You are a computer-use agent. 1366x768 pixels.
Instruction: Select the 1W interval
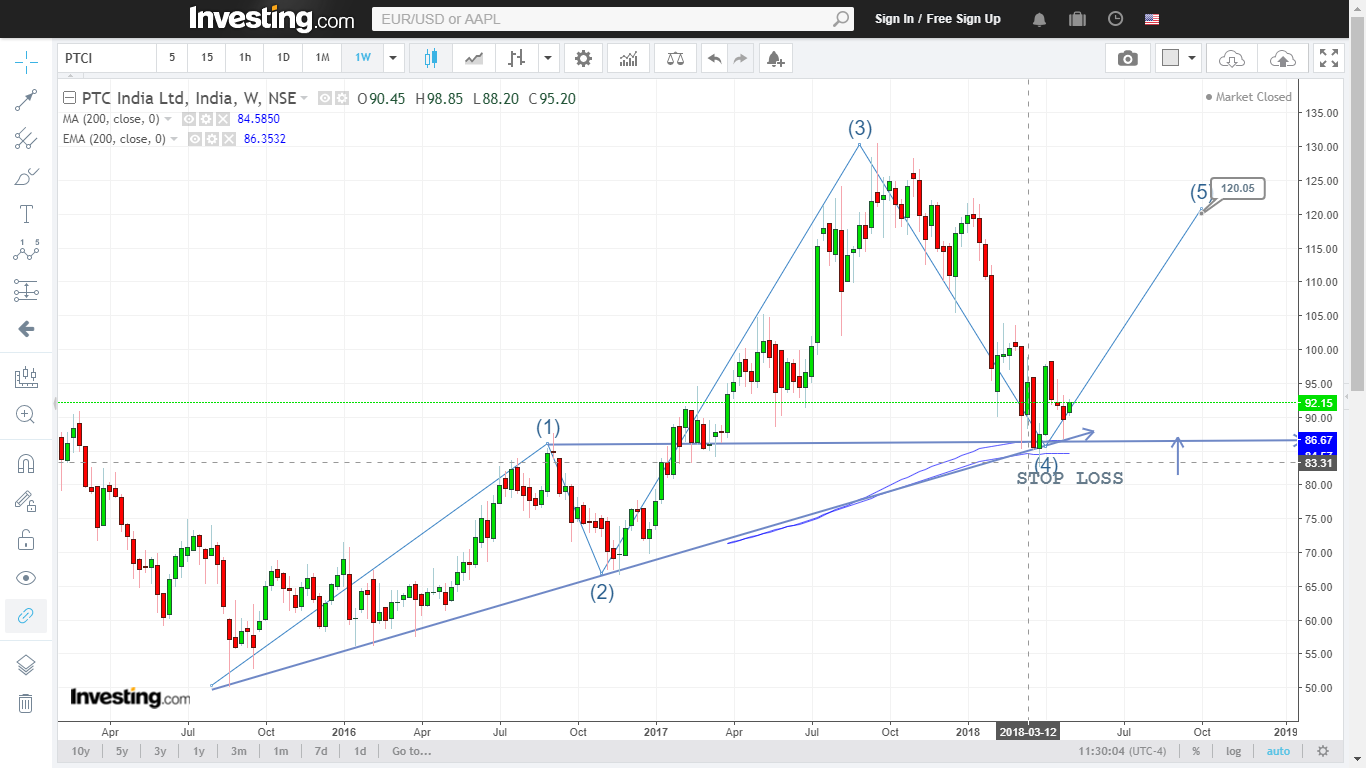pyautogui.click(x=362, y=58)
